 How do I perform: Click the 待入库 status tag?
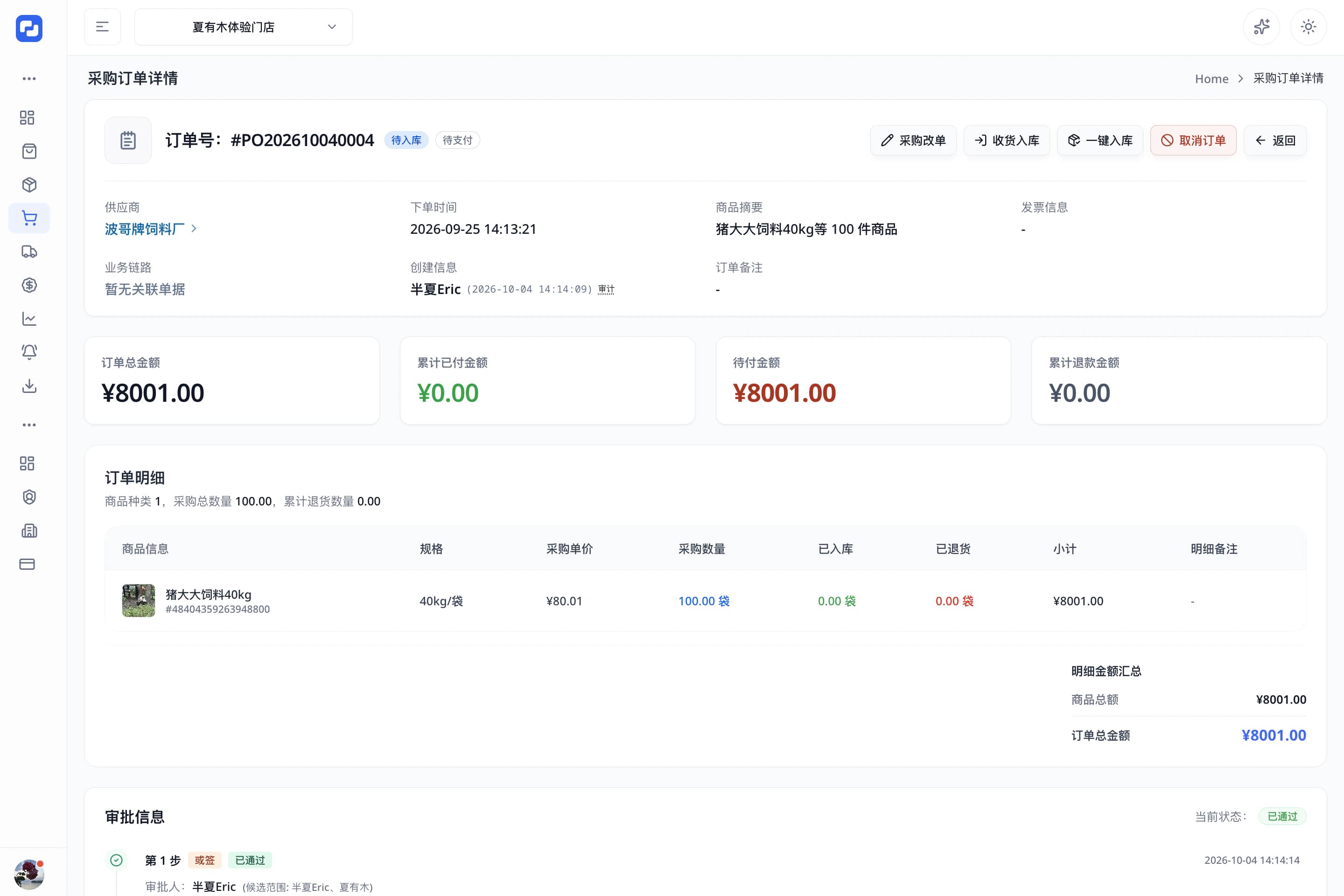pos(406,140)
